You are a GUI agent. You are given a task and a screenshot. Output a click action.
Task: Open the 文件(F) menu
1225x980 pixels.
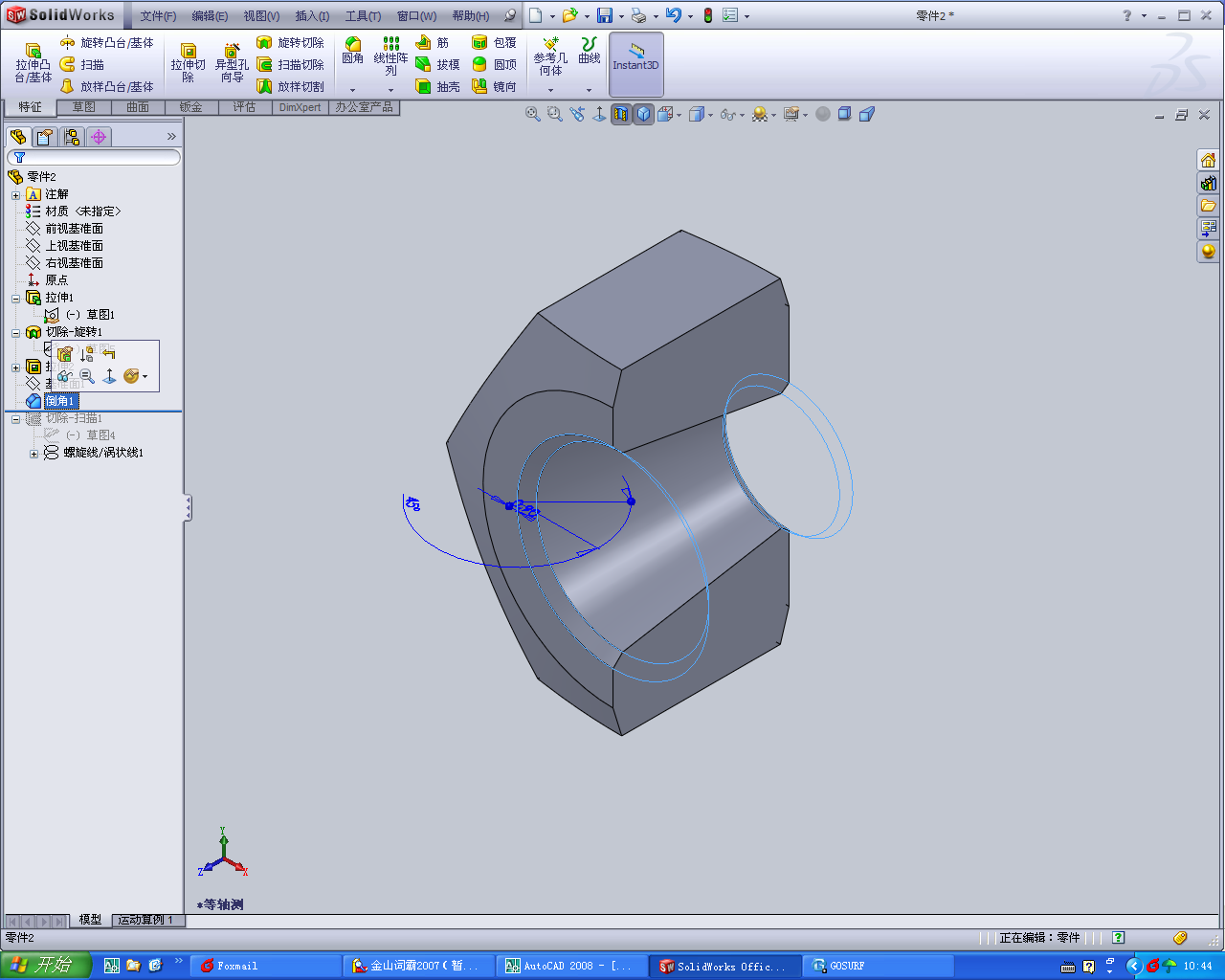158,16
